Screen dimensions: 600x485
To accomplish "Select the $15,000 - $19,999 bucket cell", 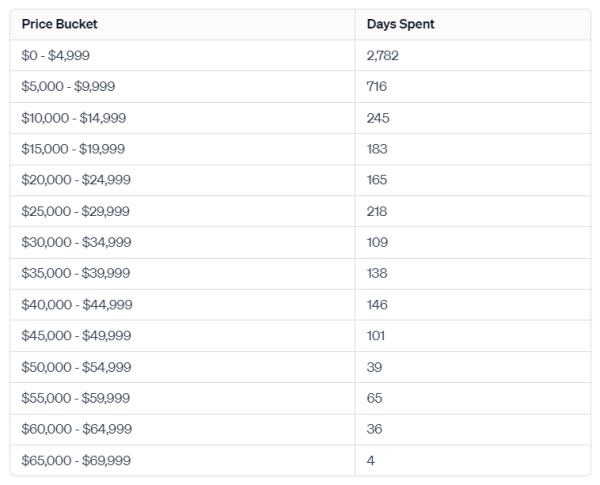I will [73, 149].
